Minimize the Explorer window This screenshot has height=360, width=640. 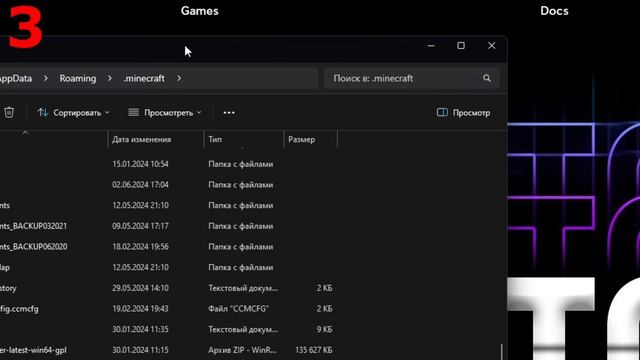(431, 46)
